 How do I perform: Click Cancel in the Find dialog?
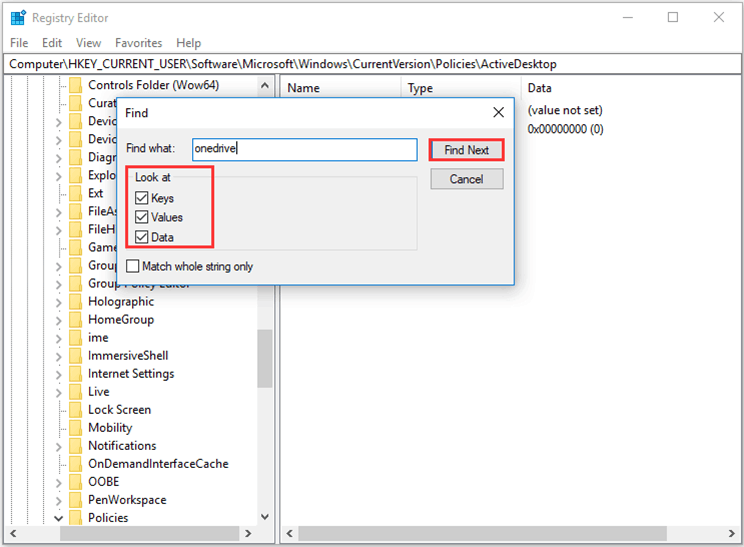pyautogui.click(x=466, y=179)
